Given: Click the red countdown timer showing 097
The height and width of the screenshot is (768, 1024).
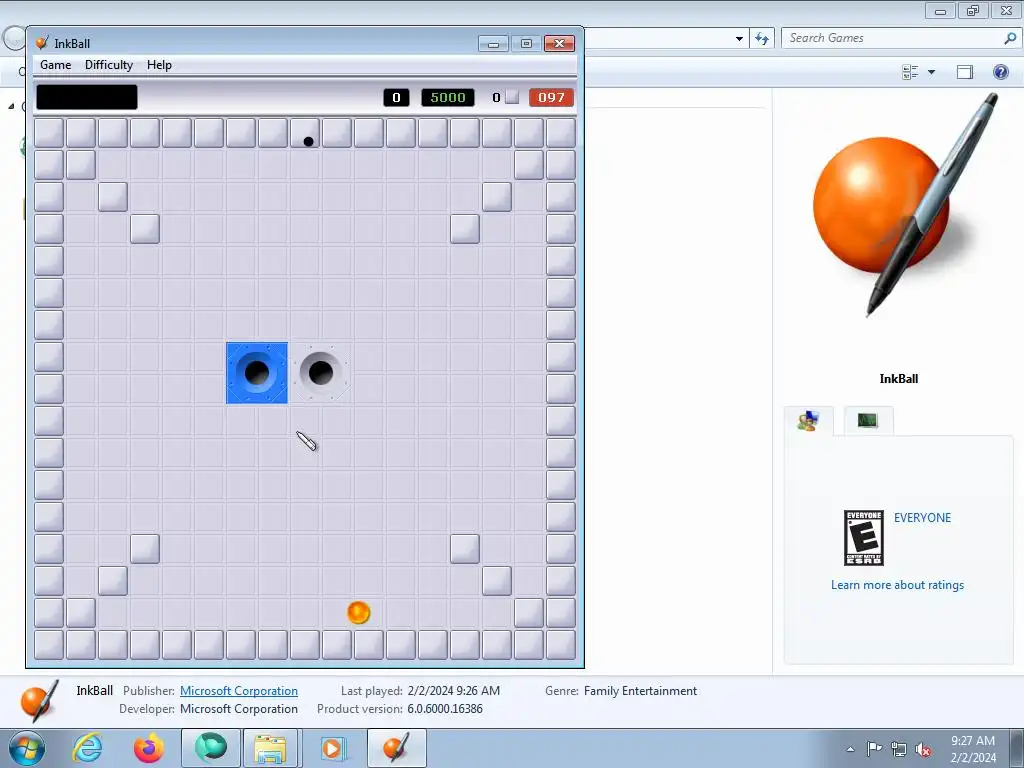Looking at the screenshot, I should pyautogui.click(x=551, y=97).
